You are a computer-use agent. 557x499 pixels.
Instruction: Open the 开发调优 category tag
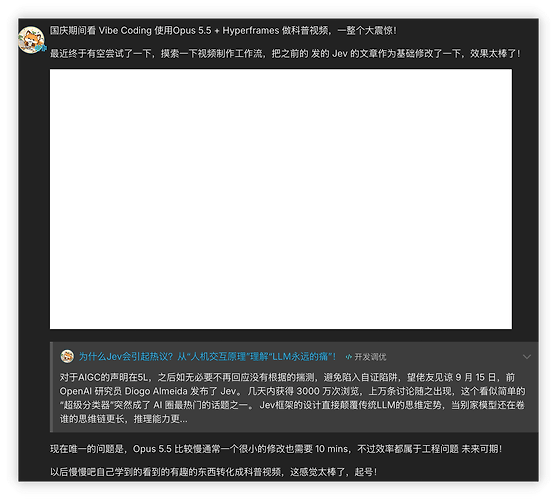(x=370, y=357)
